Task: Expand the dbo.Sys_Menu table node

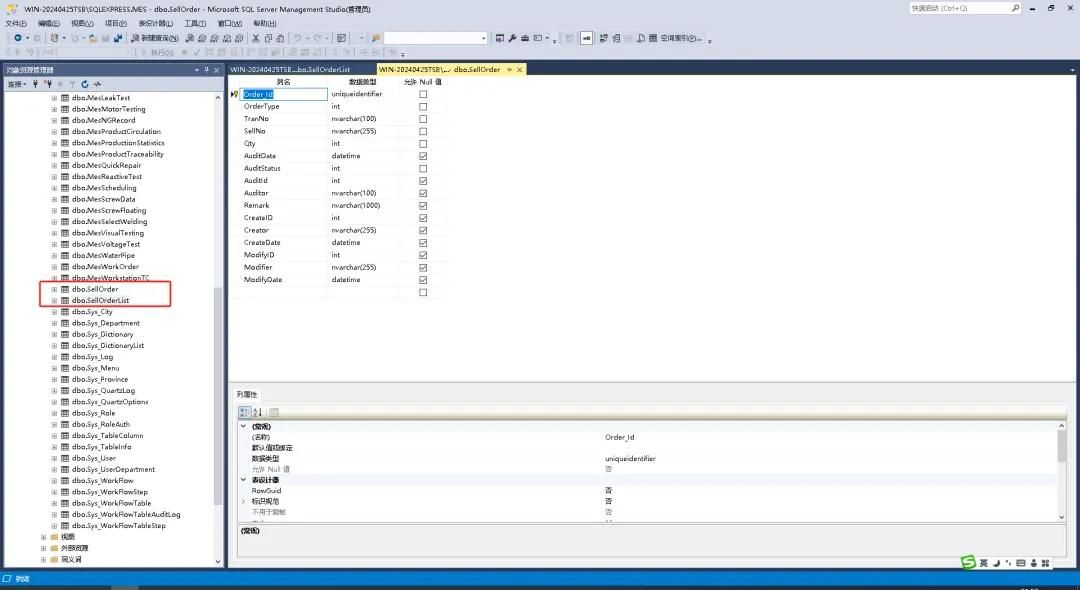Action: tap(54, 368)
